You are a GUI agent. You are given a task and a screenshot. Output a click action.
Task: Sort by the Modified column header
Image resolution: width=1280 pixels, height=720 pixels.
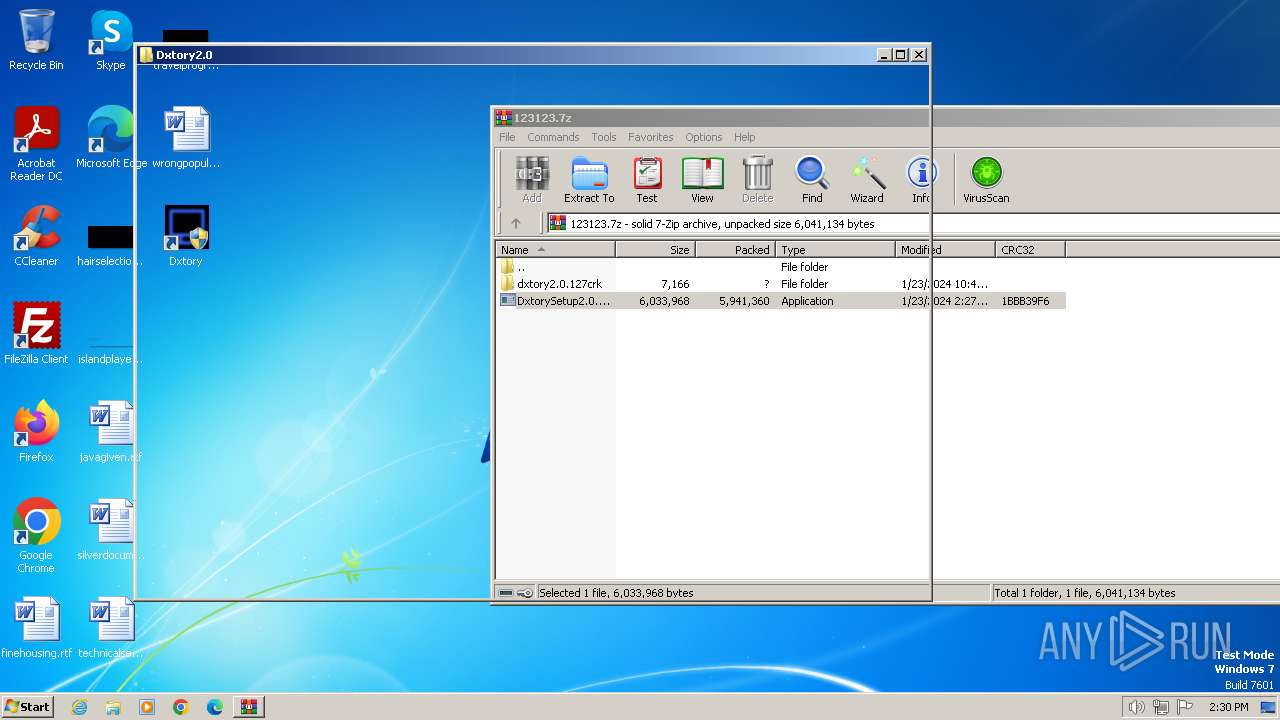945,250
